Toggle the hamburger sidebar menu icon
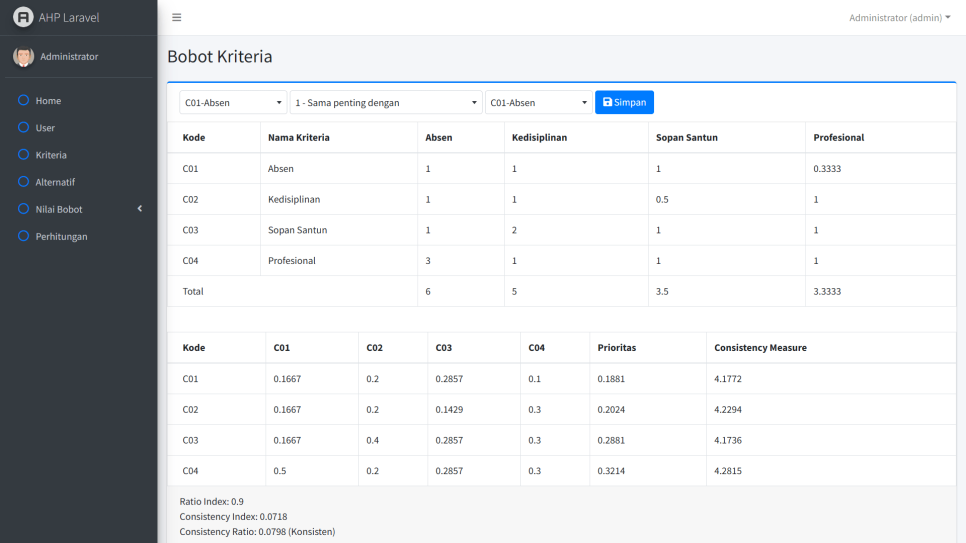Screen dimensions: 966x543 tap(177, 17)
